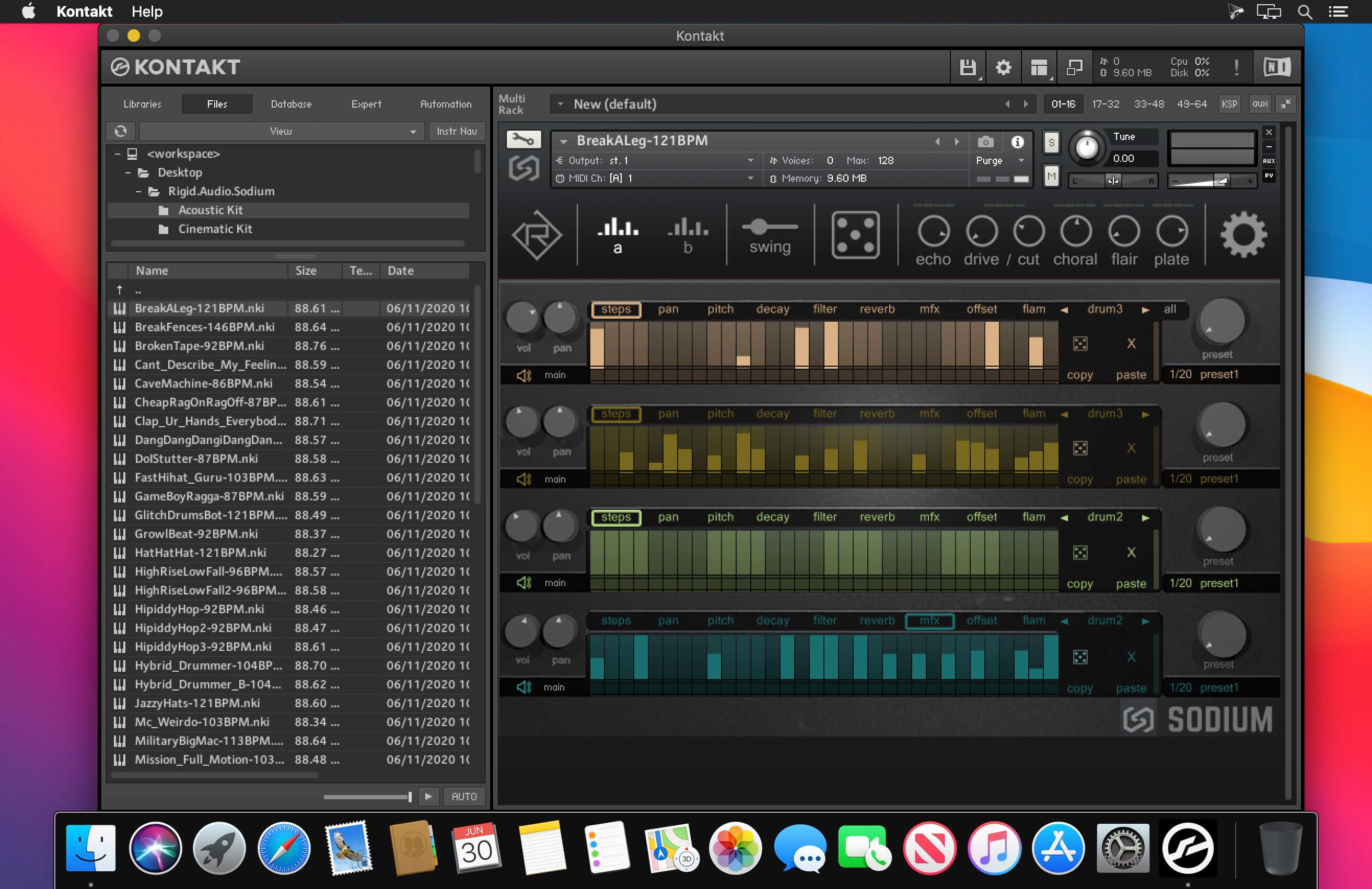Viewport: 1372px width, 889px height.
Task: Open multi rack New (default) menu arrow
Action: pos(560,104)
